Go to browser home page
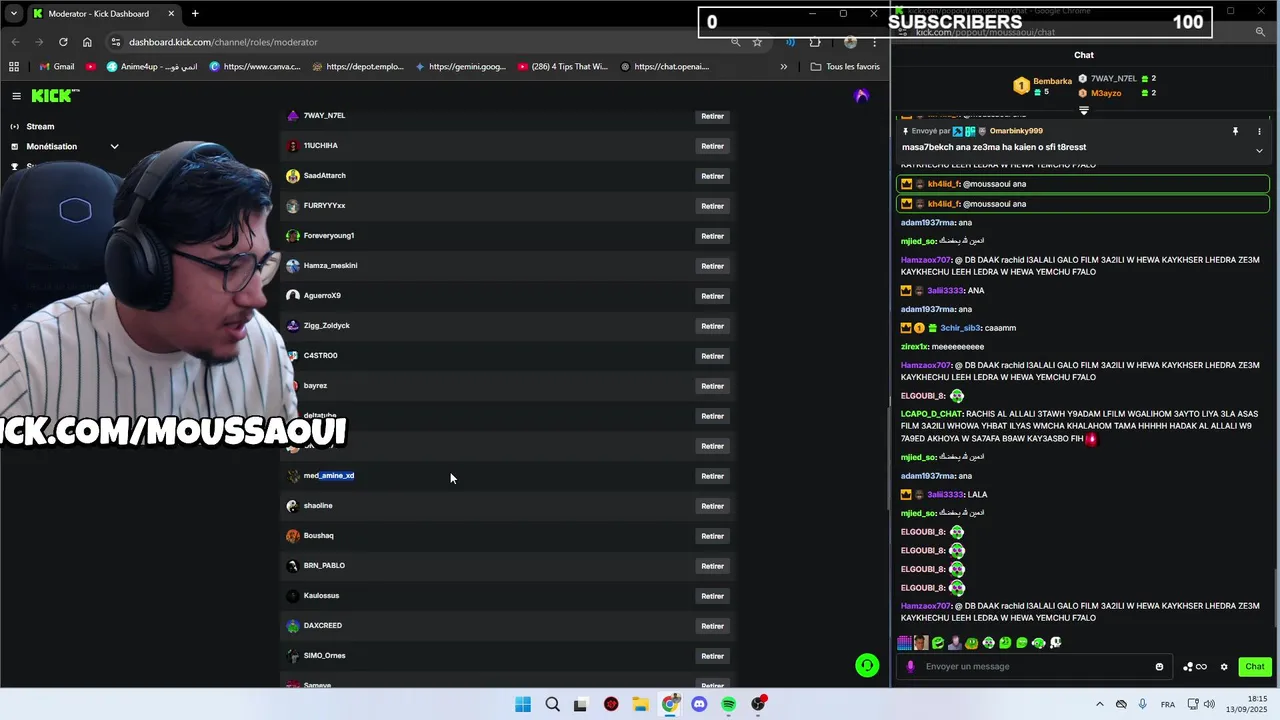The height and width of the screenshot is (720, 1280). point(87,42)
